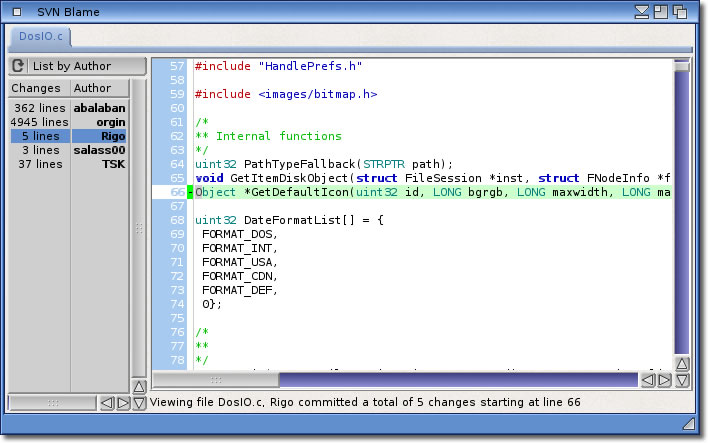Switch to the DosIO.c tab
This screenshot has width=708, height=443.
42,37
